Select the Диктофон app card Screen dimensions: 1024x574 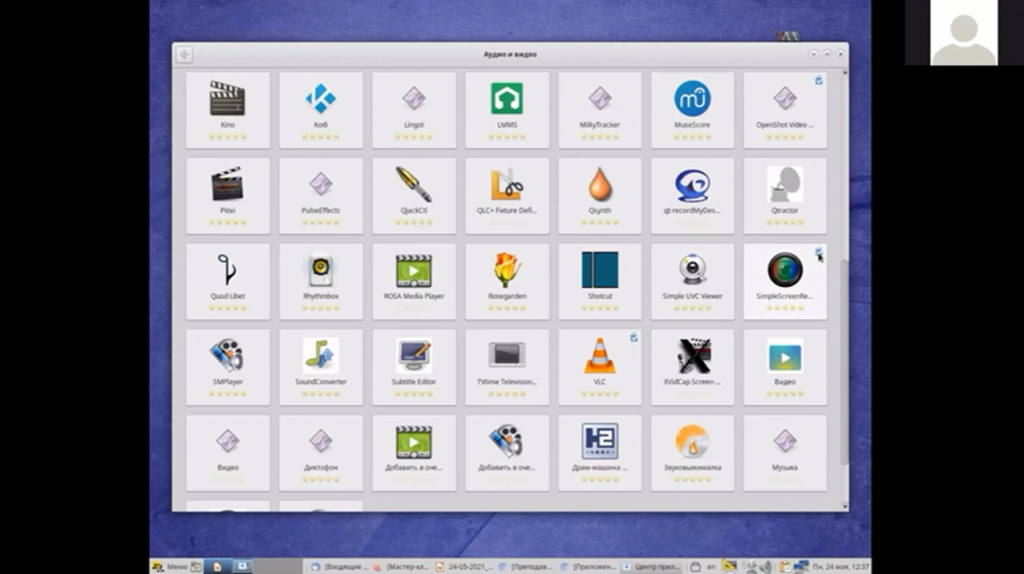click(x=321, y=453)
